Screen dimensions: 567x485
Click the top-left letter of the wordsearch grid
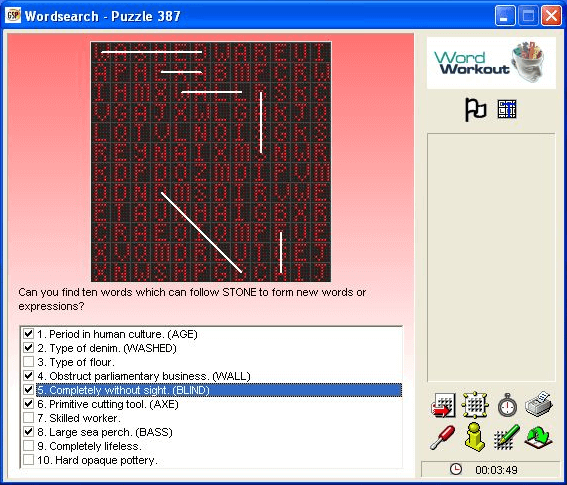pyautogui.click(x=101, y=53)
